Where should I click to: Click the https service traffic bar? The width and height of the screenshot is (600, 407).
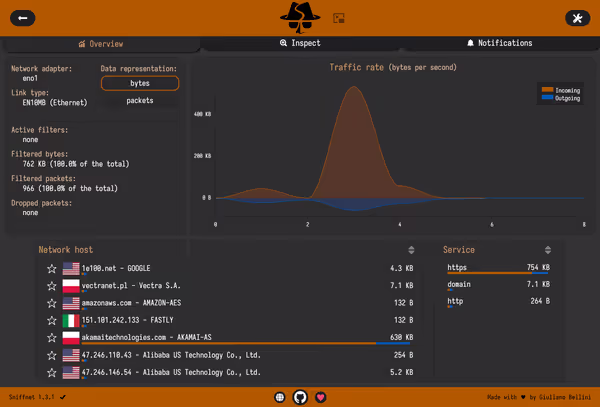point(498,272)
